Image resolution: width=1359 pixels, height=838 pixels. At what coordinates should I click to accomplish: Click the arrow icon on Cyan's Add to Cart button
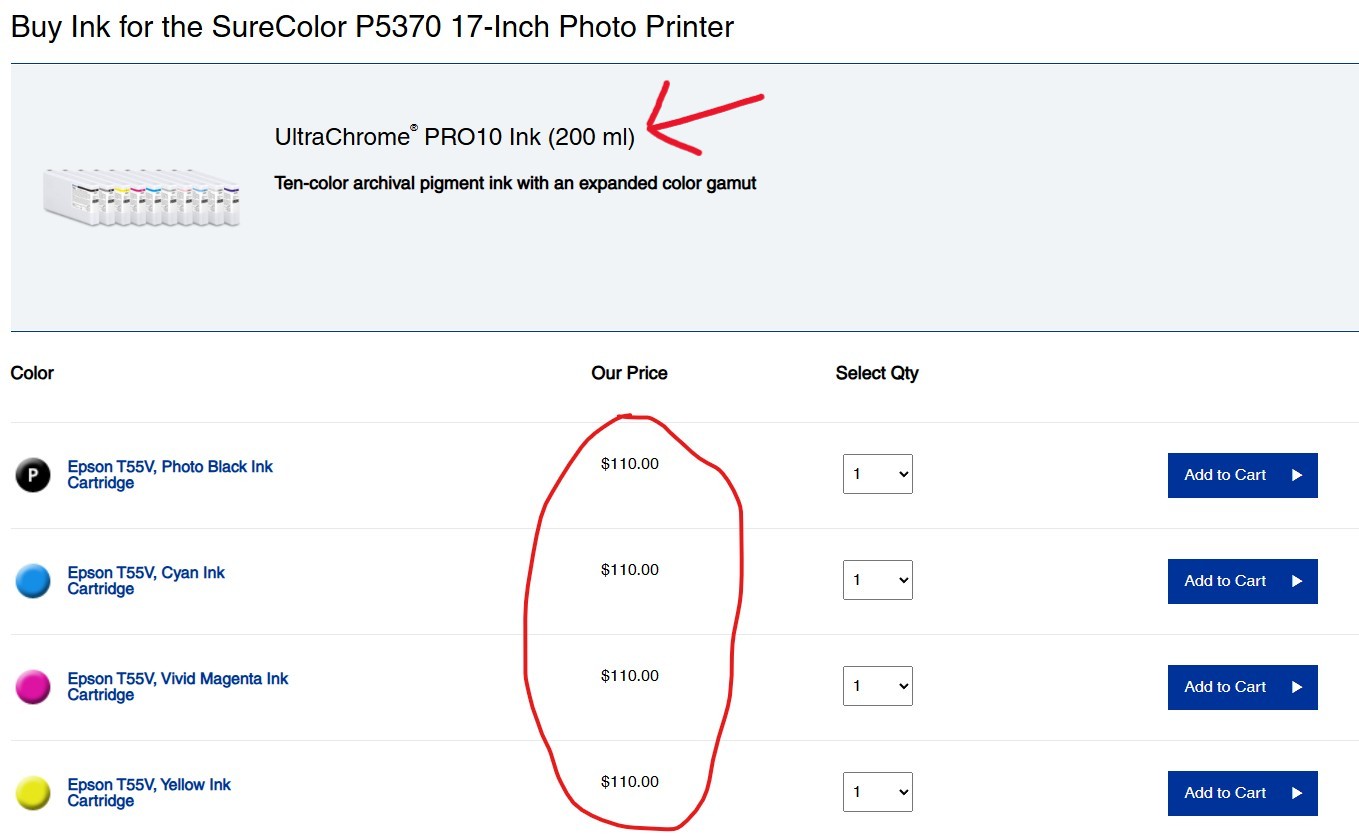1296,581
